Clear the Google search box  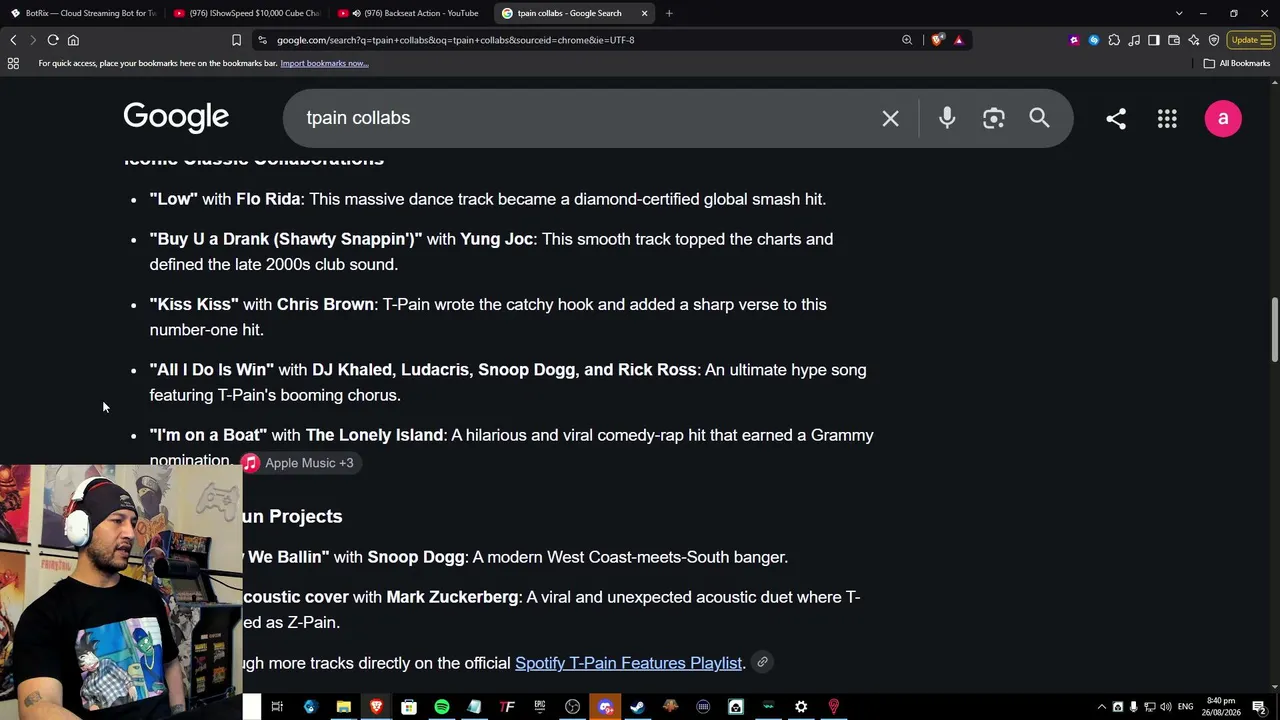(x=890, y=118)
